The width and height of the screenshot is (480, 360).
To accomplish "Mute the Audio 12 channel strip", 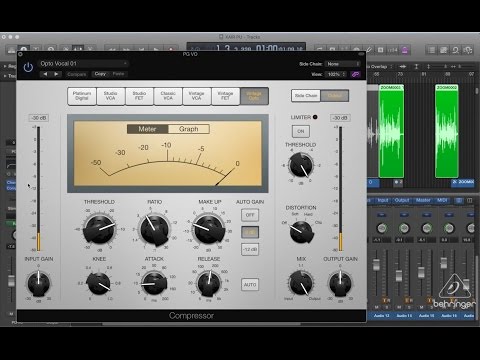I will click(377, 307).
